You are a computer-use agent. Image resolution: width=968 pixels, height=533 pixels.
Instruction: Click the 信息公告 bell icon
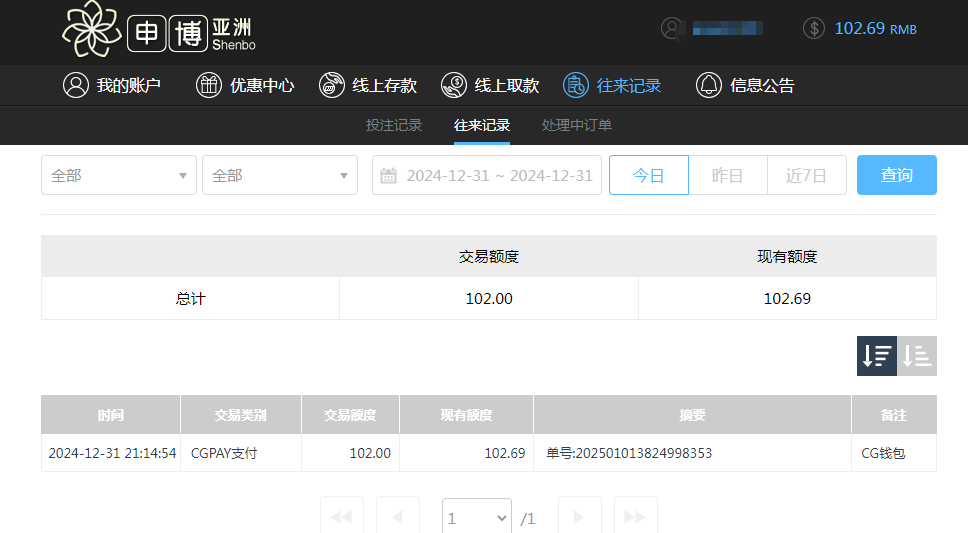(x=708, y=85)
